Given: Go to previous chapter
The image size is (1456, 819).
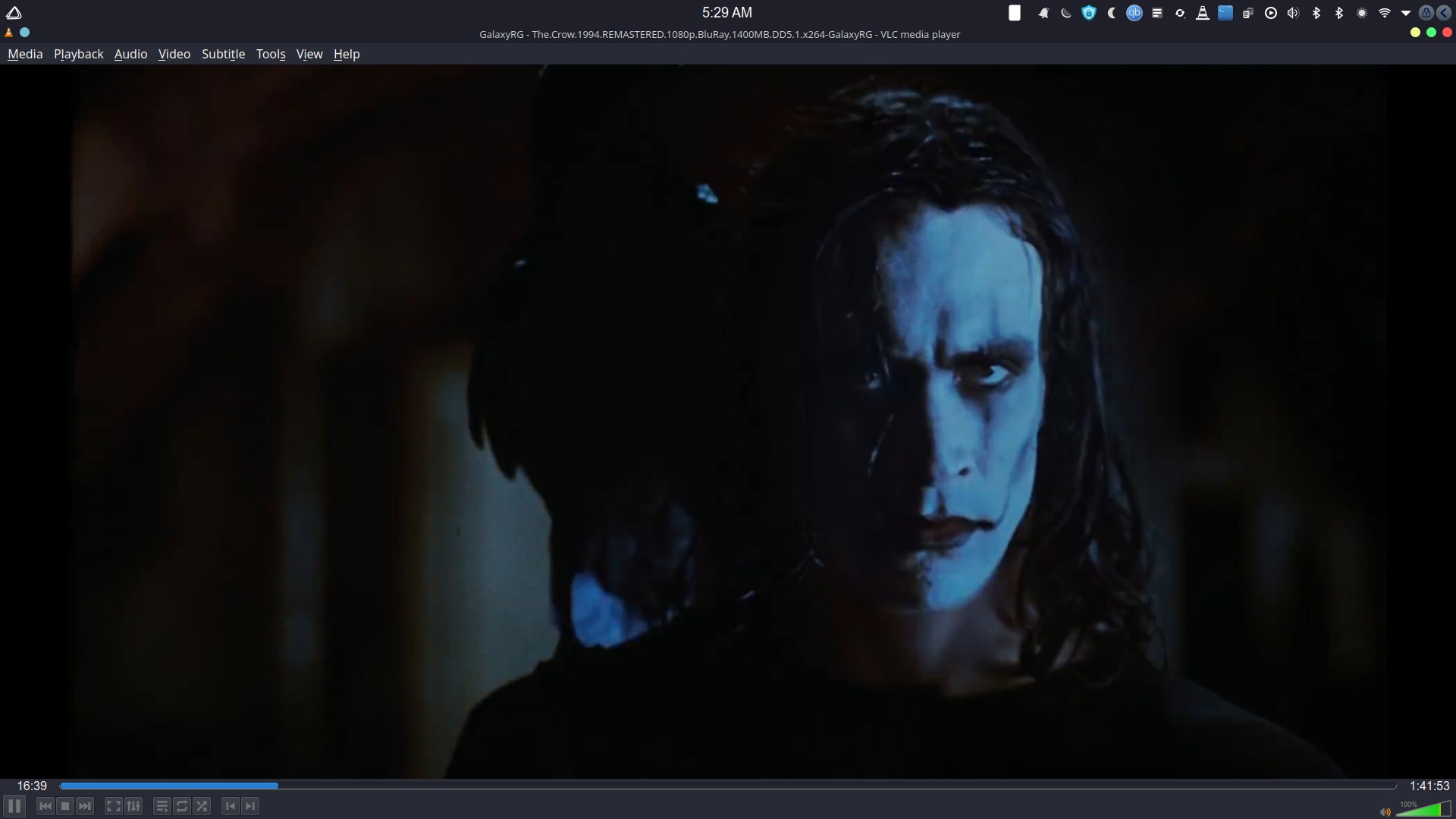Looking at the screenshot, I should (x=231, y=806).
